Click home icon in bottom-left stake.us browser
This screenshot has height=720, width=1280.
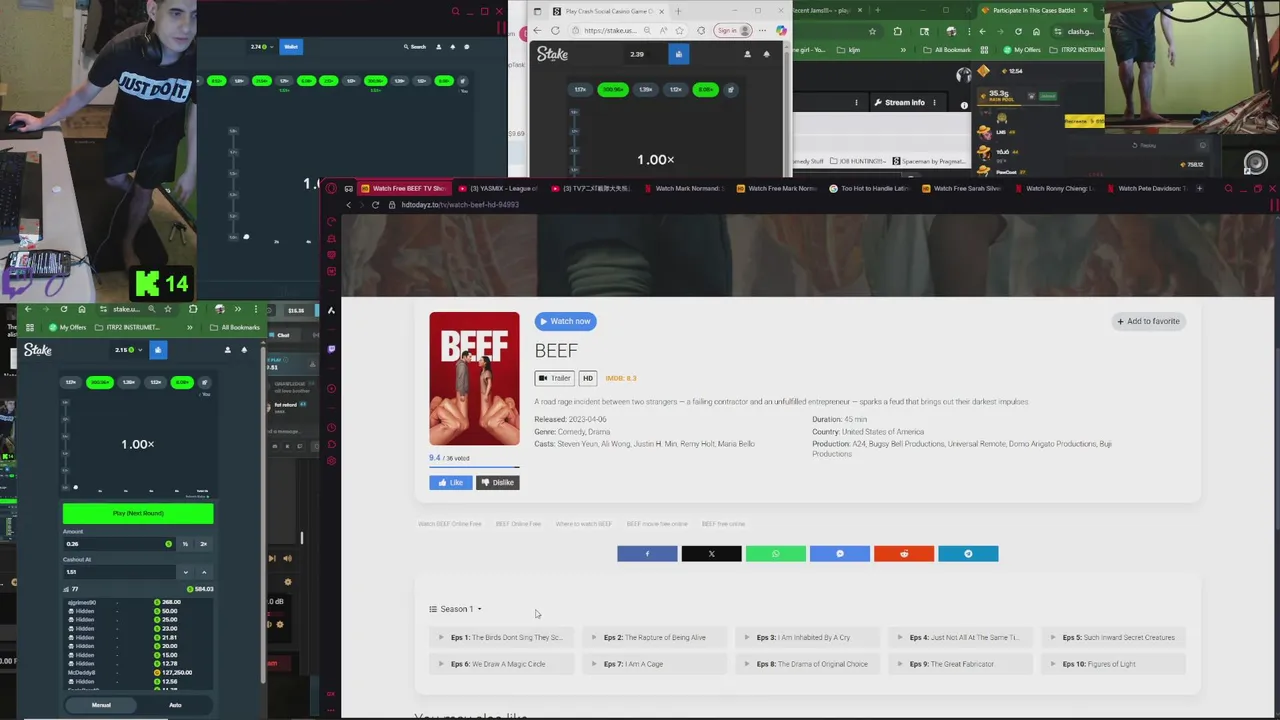tap(82, 309)
